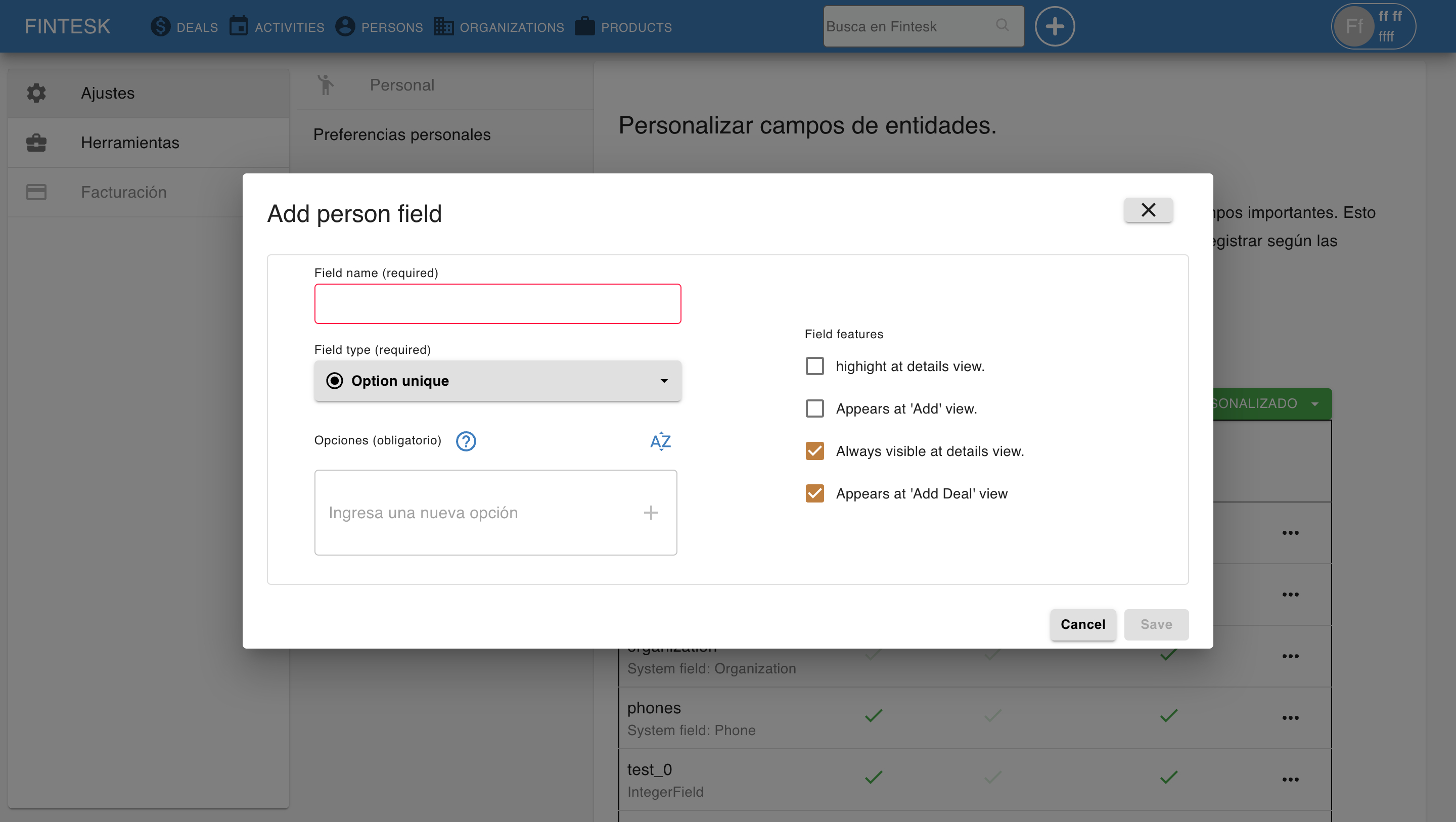The image size is (1456, 822).
Task: Click the help question mark icon beside Opciones
Action: pos(466,441)
